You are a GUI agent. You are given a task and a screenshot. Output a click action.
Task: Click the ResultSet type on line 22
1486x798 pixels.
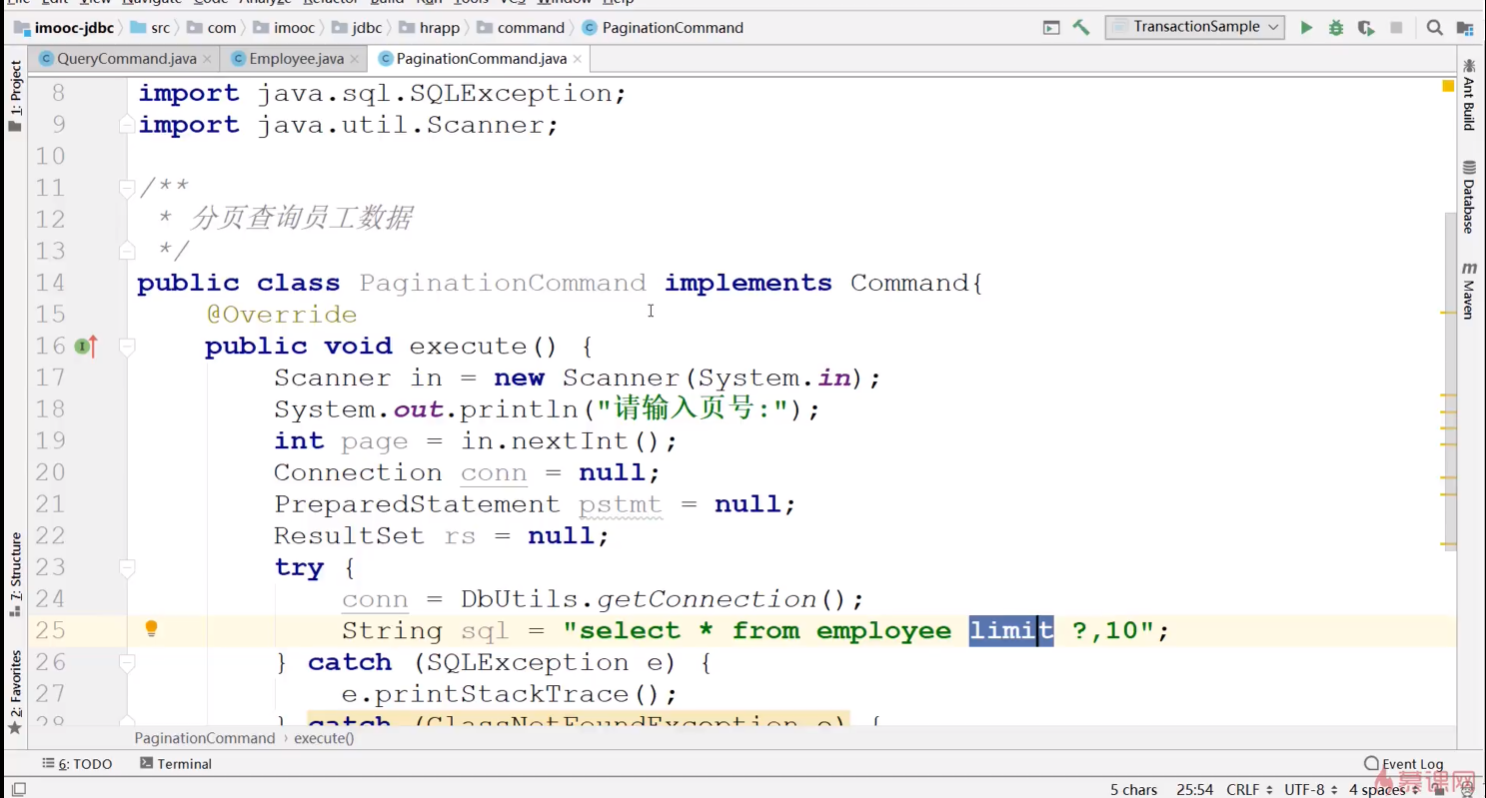click(x=350, y=536)
